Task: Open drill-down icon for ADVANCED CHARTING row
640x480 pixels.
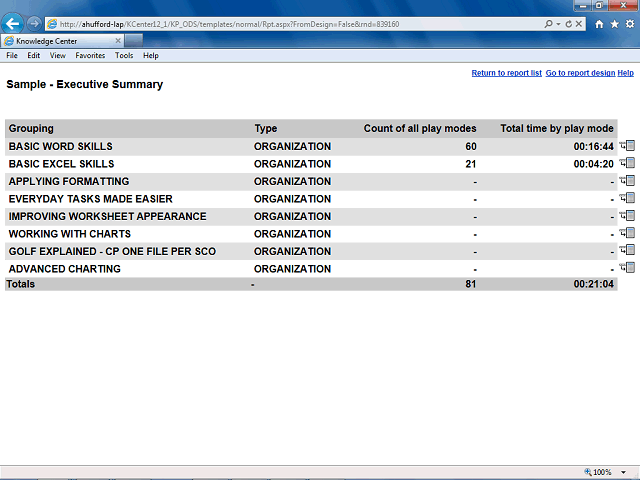Action: tap(627, 267)
